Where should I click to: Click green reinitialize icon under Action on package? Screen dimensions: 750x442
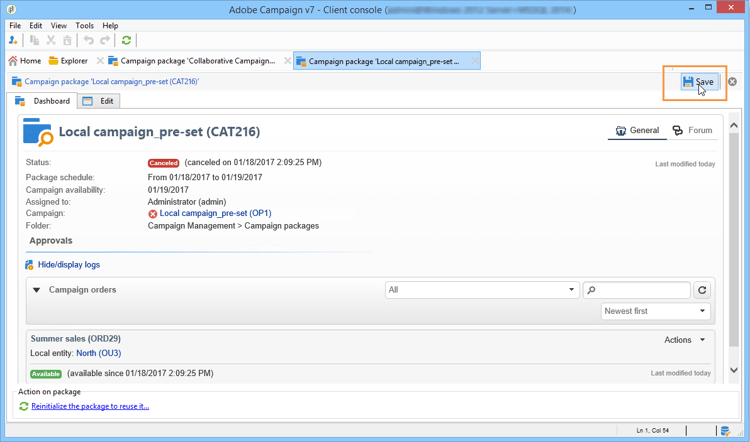coord(23,406)
